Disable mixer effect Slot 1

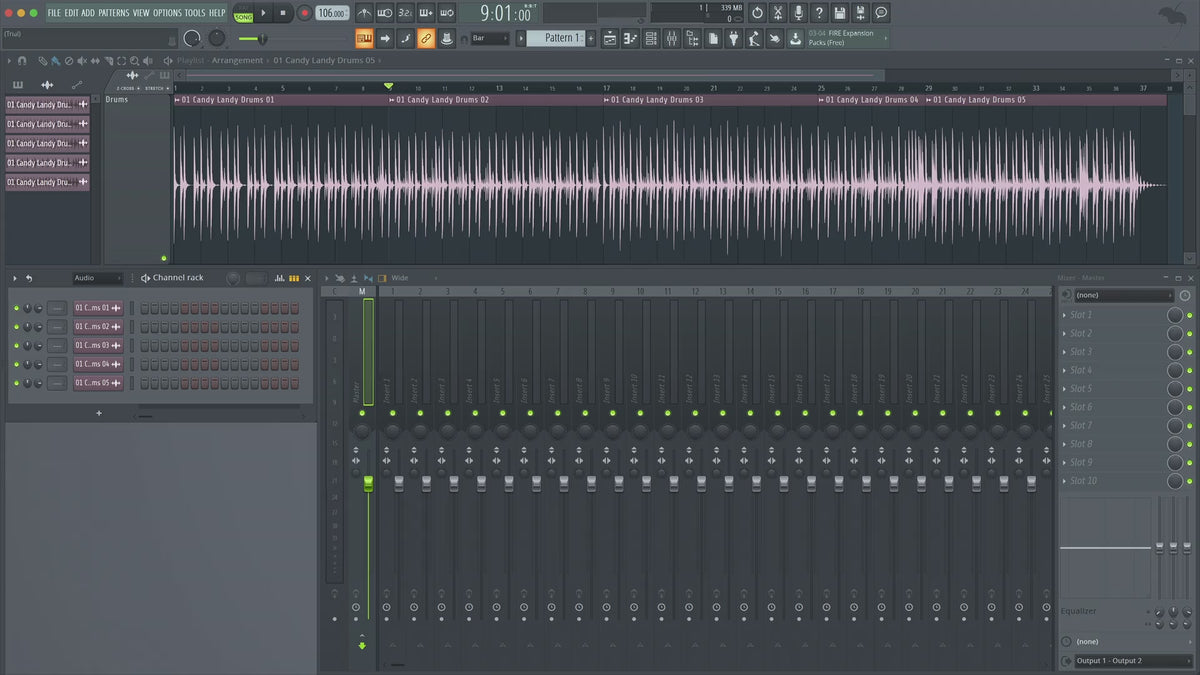1189,315
